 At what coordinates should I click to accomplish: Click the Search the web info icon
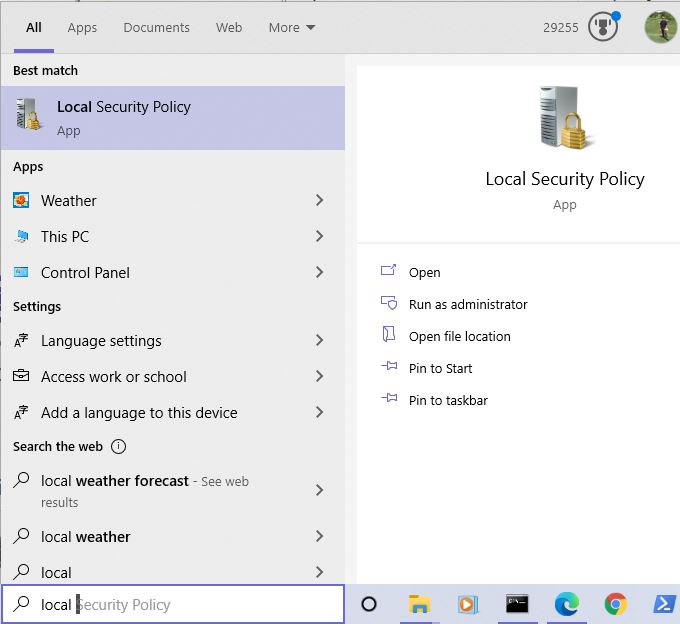click(118, 446)
